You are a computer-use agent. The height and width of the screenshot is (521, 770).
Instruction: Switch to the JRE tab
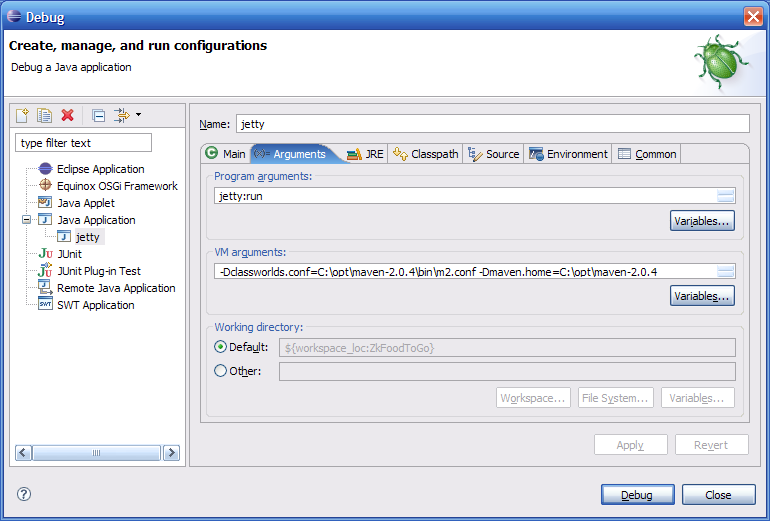pos(365,154)
